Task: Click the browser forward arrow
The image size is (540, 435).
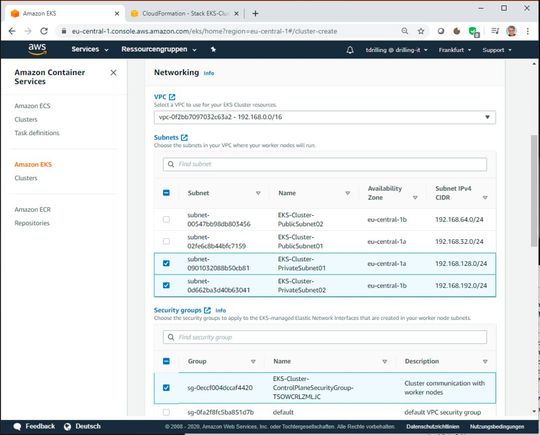Action: (28, 31)
